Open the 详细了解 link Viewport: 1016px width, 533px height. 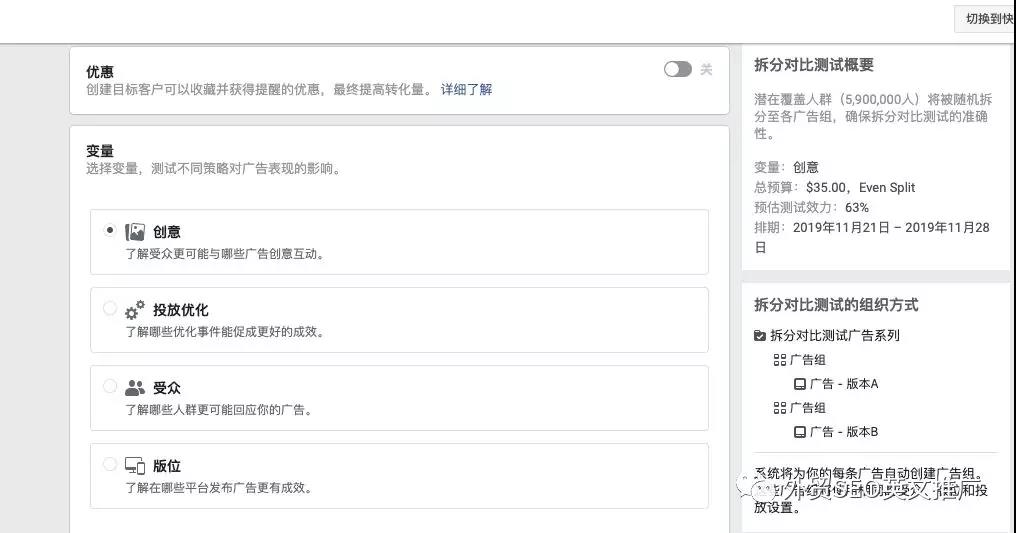[467, 89]
